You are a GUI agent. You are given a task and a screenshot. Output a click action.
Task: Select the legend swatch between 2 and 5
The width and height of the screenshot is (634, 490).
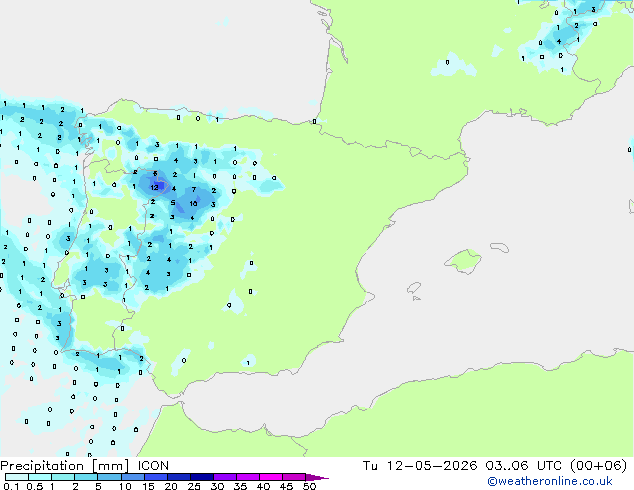click(87, 477)
